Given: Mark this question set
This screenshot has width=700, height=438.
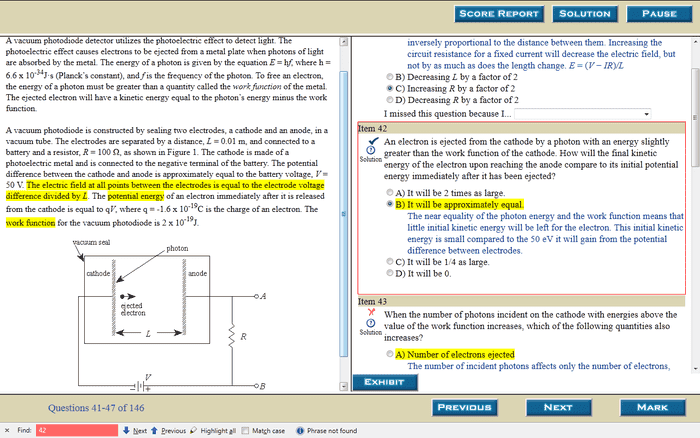Looking at the screenshot, I should click(x=653, y=408).
